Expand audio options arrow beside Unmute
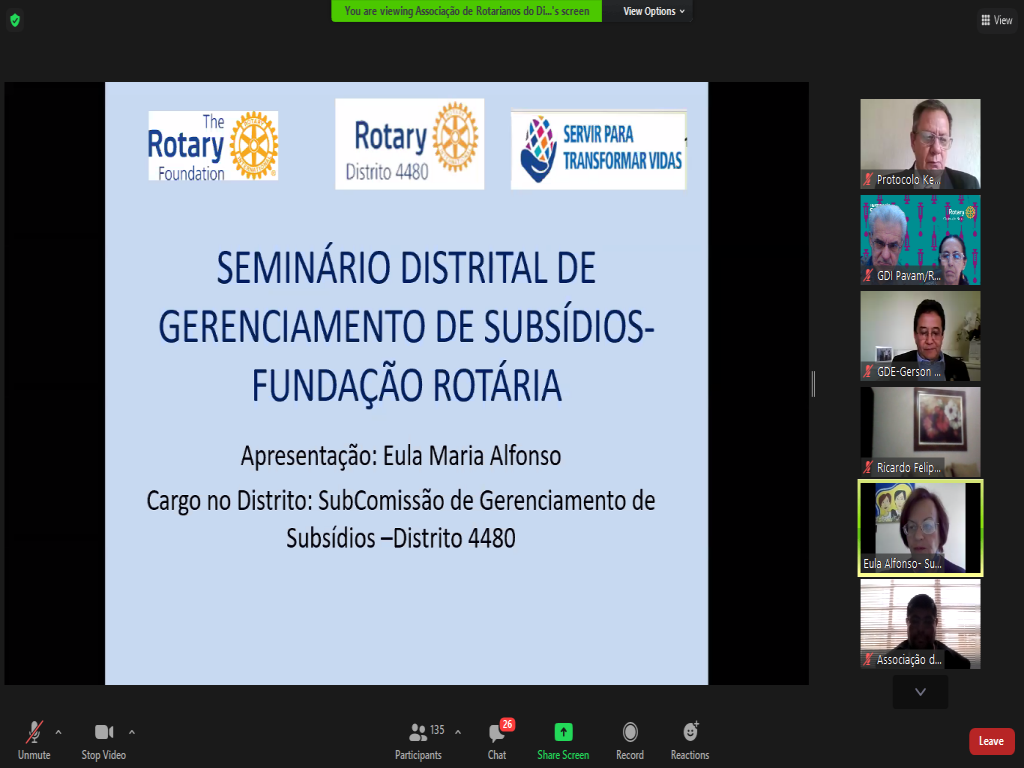This screenshot has width=1024, height=768. (x=58, y=731)
